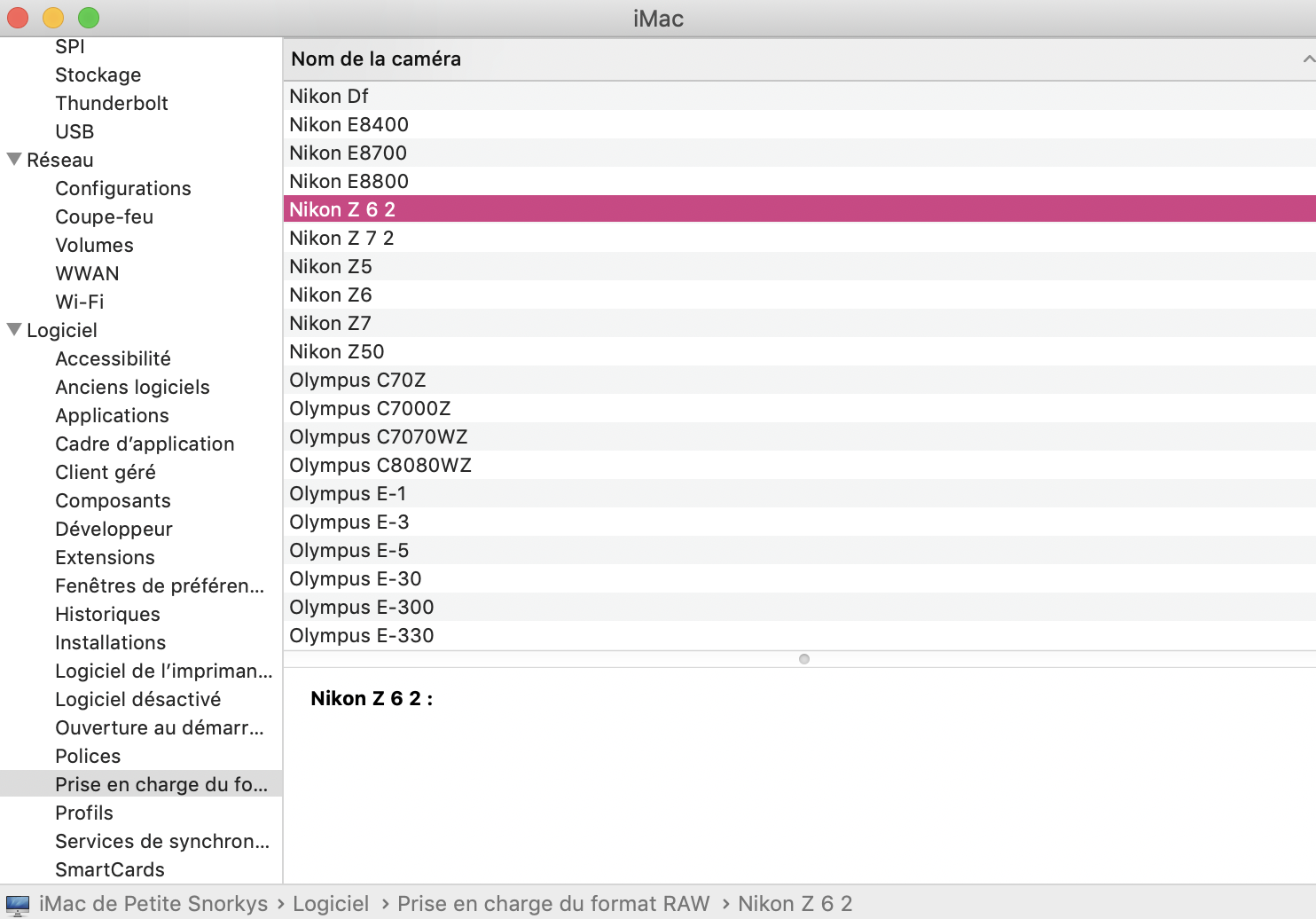
Task: Select the Nikon Z7 row
Action: (800, 323)
